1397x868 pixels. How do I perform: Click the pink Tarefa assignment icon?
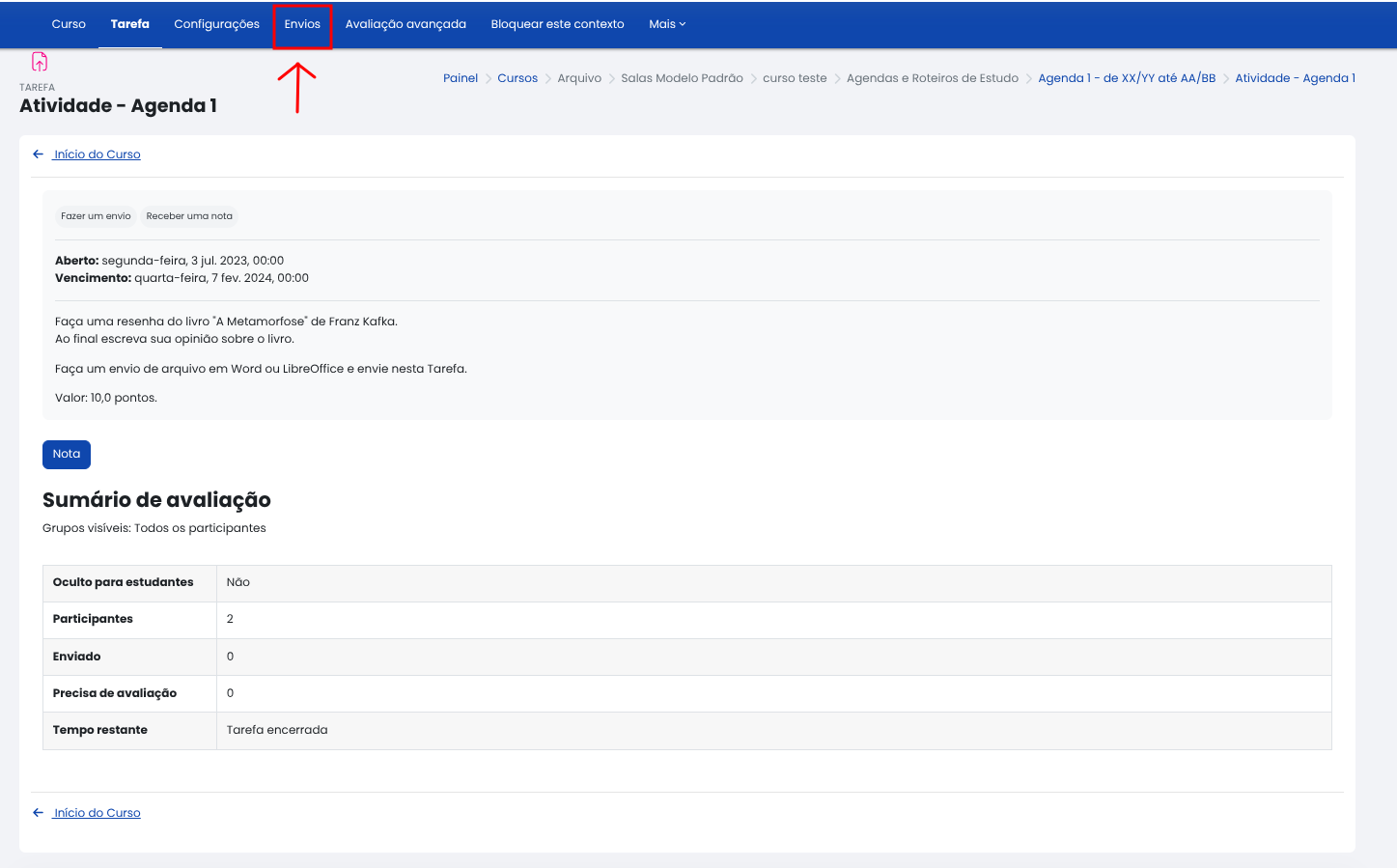coord(40,62)
